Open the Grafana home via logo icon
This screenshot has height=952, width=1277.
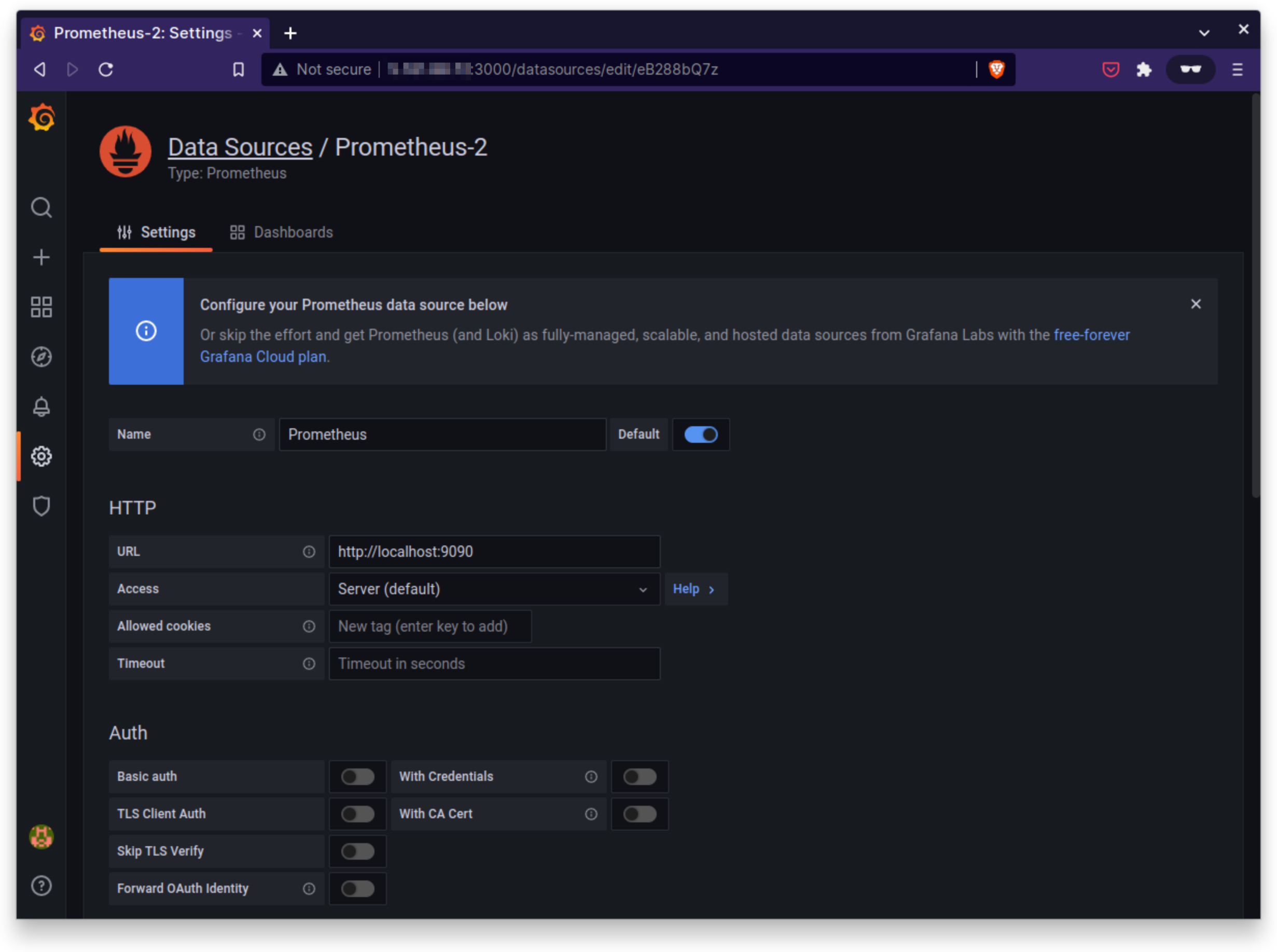point(41,117)
